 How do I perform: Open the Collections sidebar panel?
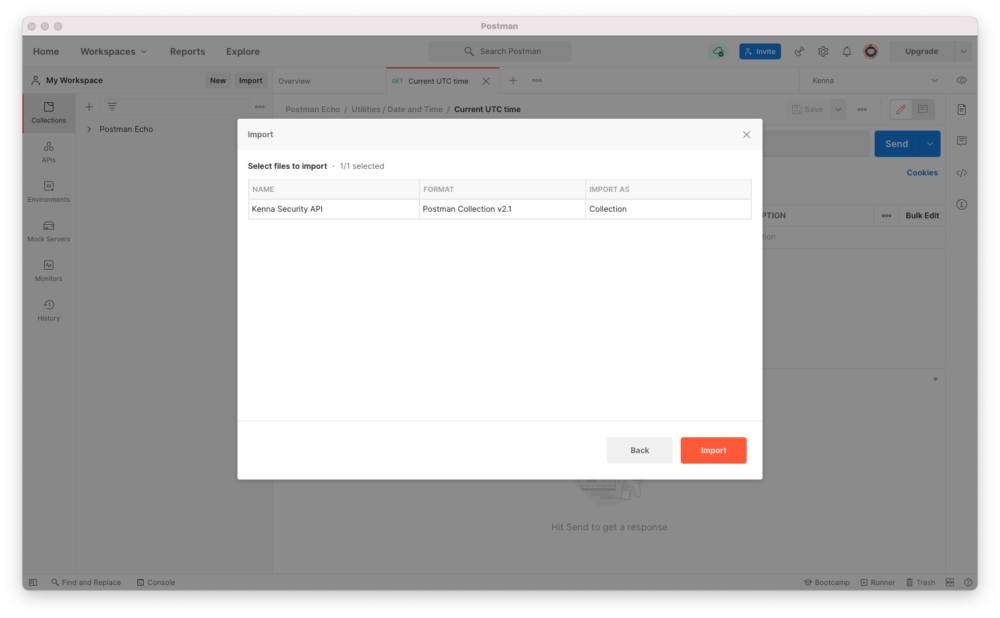point(48,113)
